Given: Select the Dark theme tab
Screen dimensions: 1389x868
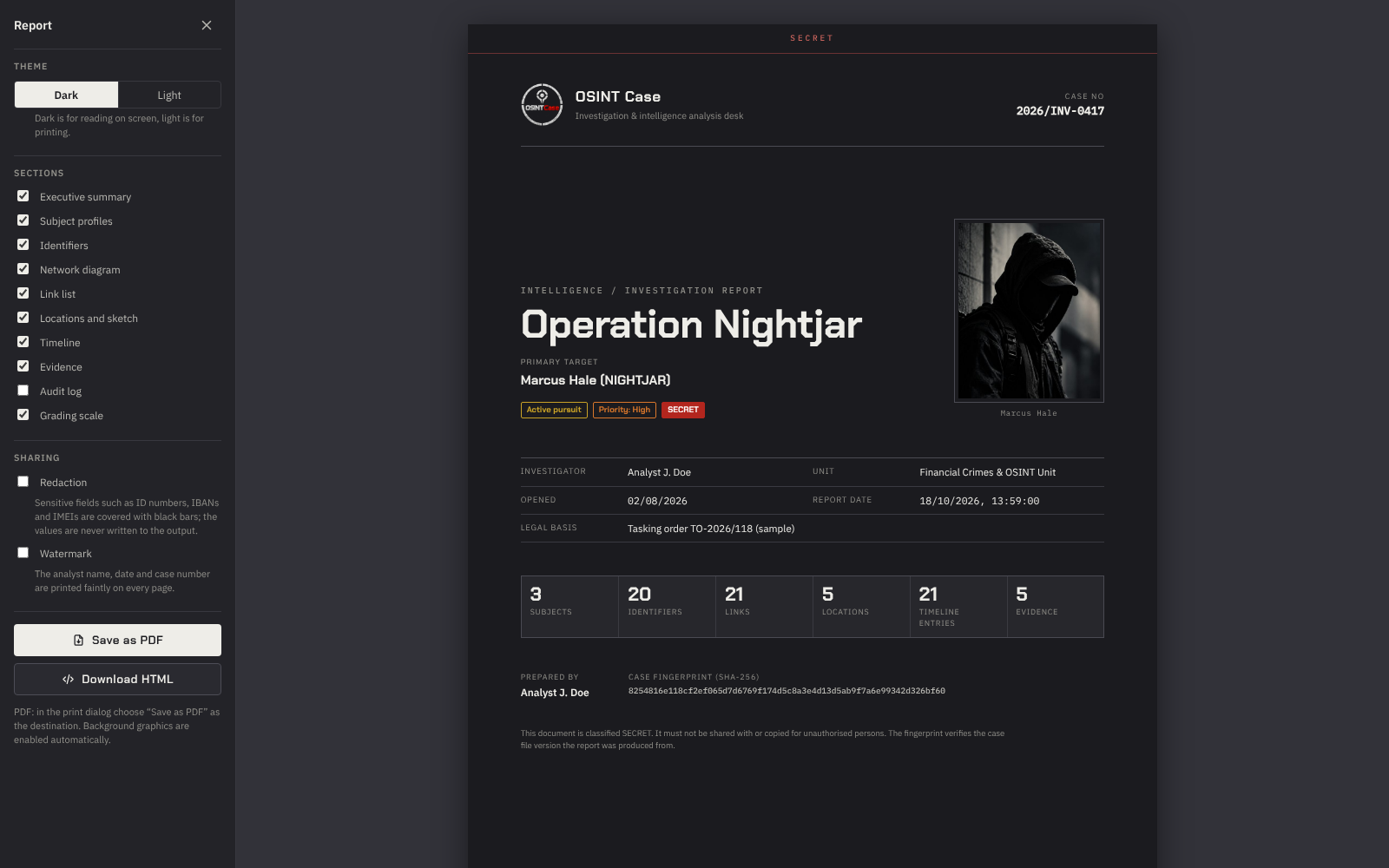Looking at the screenshot, I should tap(66, 95).
